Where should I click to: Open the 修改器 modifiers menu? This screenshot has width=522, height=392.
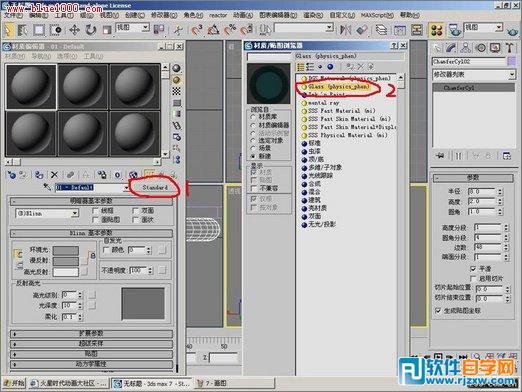[164, 15]
